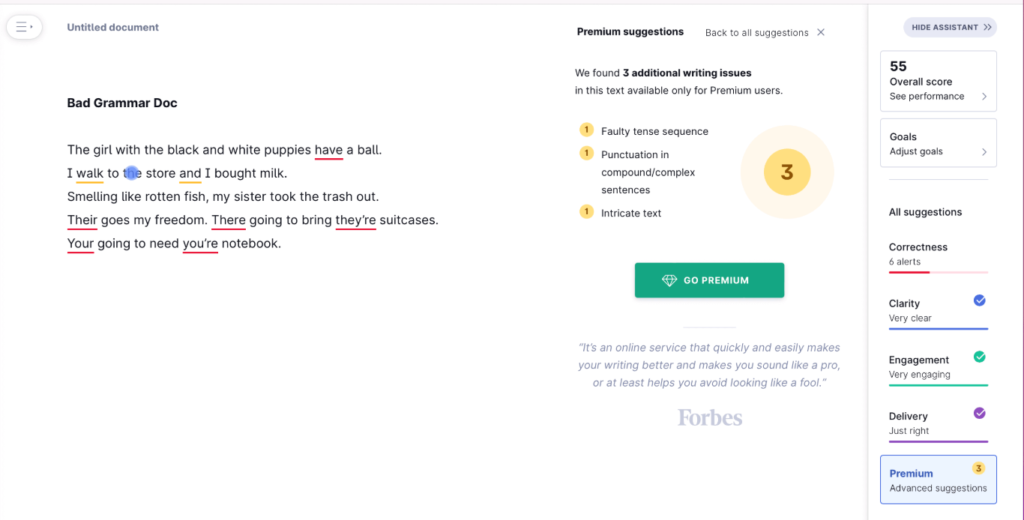Select the Faulty tense sequence badge
The height and width of the screenshot is (520, 1024).
pyautogui.click(x=586, y=130)
